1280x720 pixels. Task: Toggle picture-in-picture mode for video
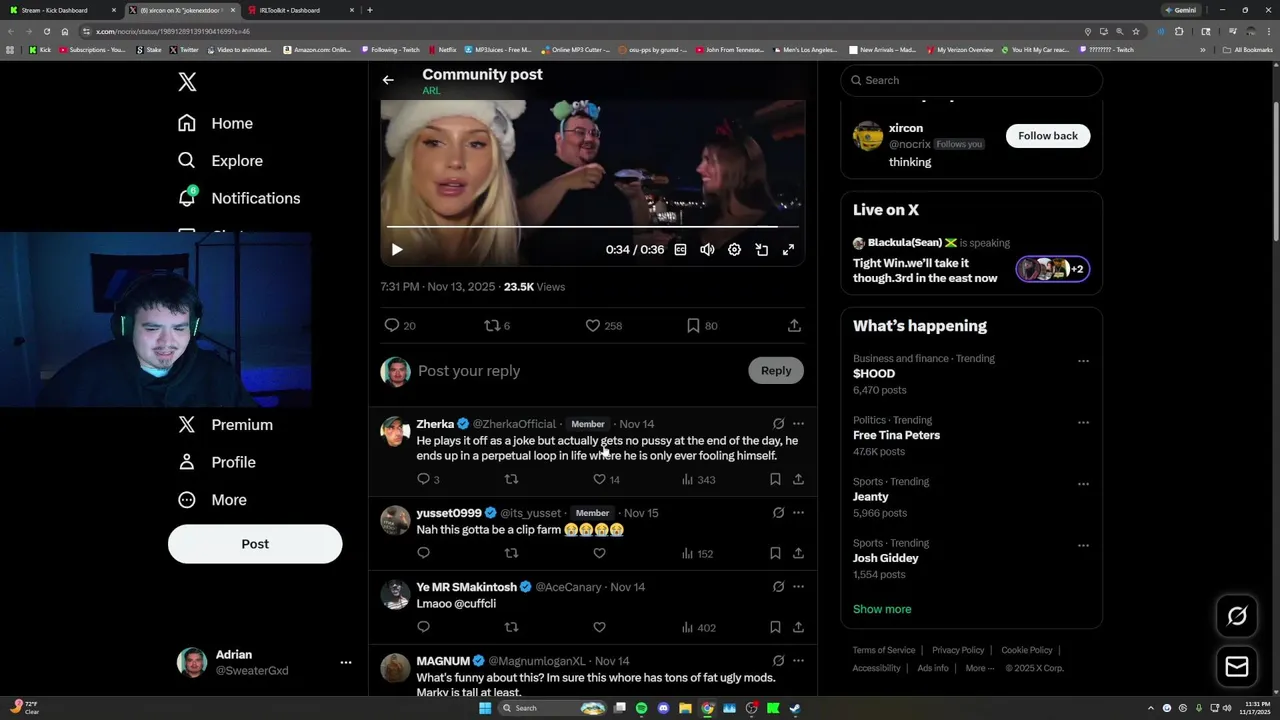761,250
